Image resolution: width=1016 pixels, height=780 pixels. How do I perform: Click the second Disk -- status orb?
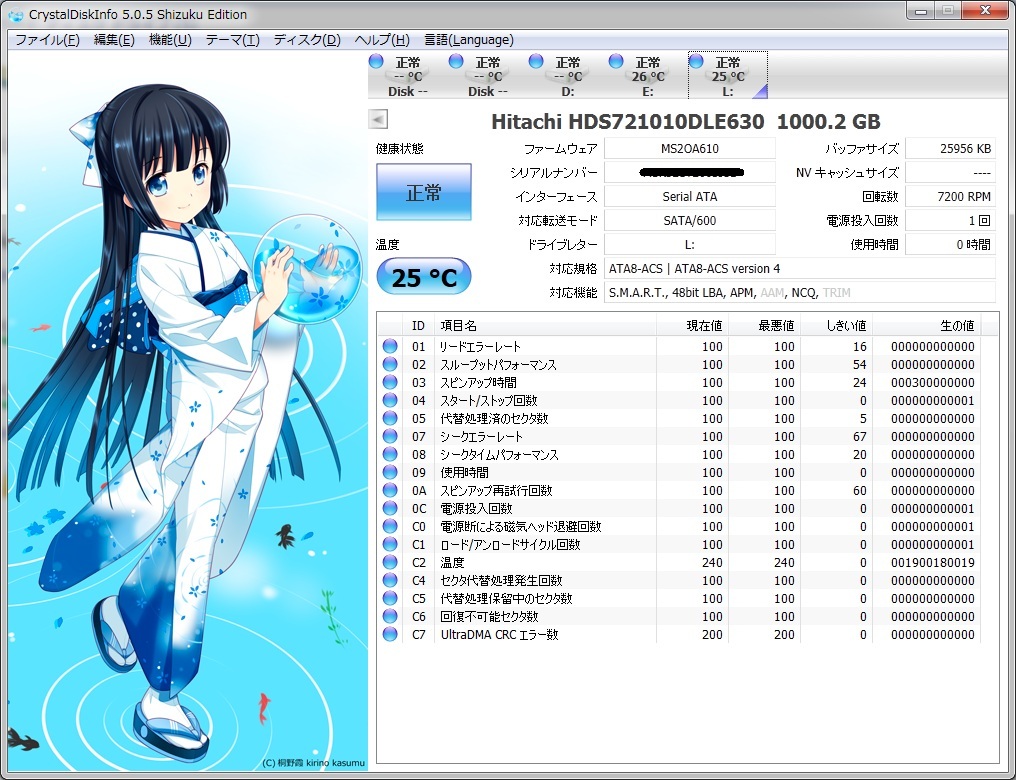[456, 62]
